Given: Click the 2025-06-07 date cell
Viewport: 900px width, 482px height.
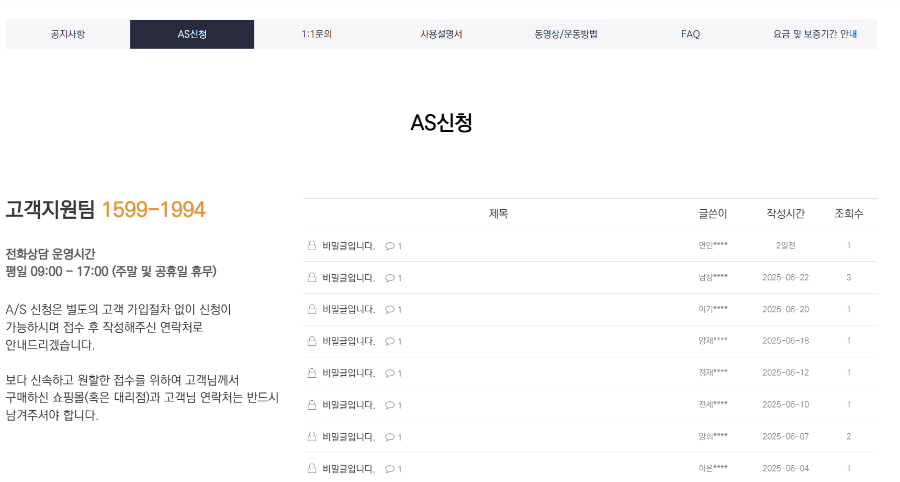Looking at the screenshot, I should click(785, 436).
